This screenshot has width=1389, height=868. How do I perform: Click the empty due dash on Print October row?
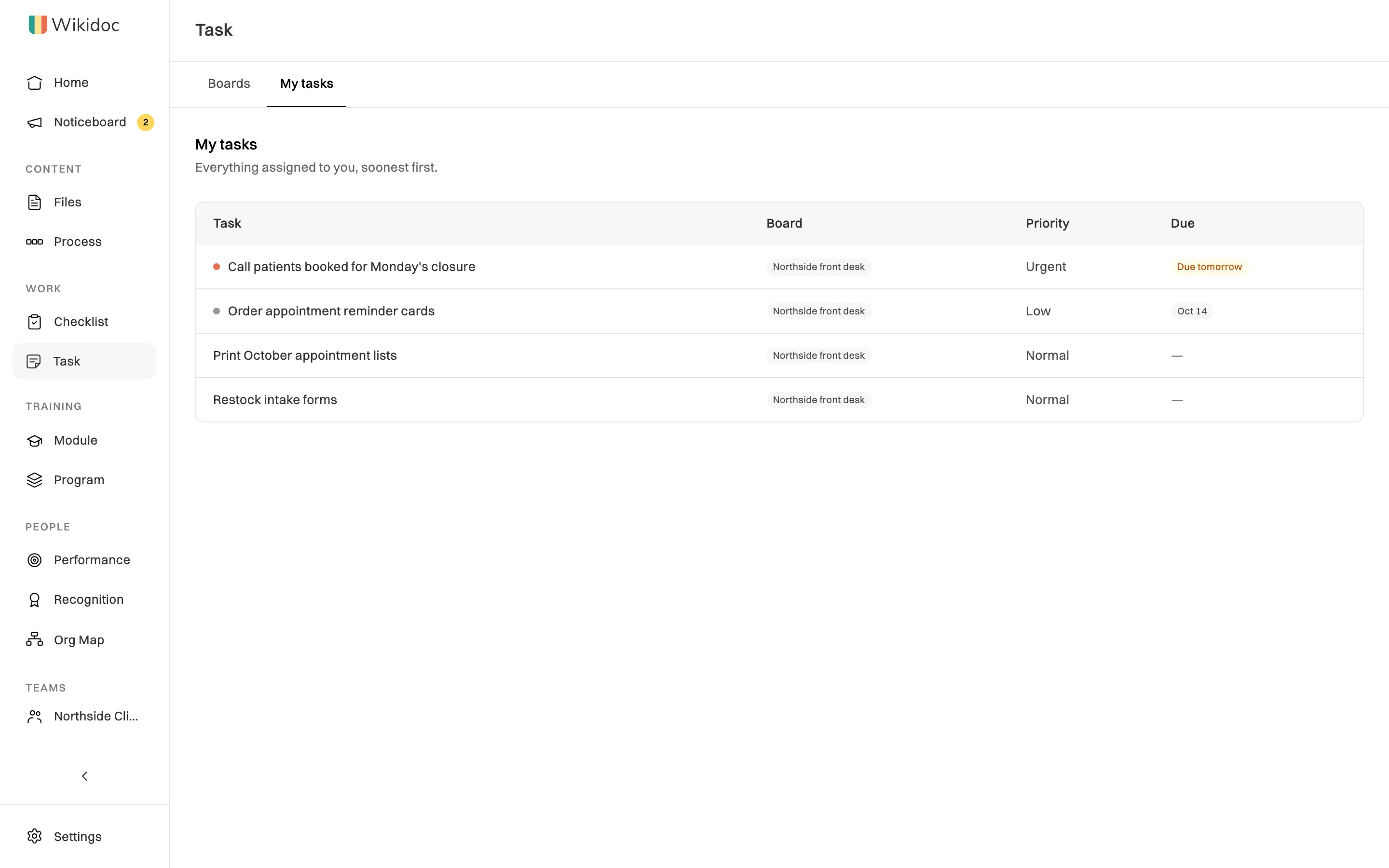1177,356
